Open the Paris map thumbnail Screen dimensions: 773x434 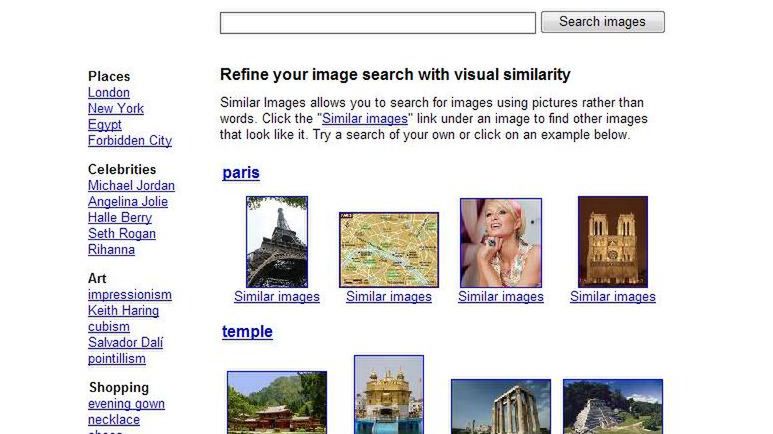point(388,249)
